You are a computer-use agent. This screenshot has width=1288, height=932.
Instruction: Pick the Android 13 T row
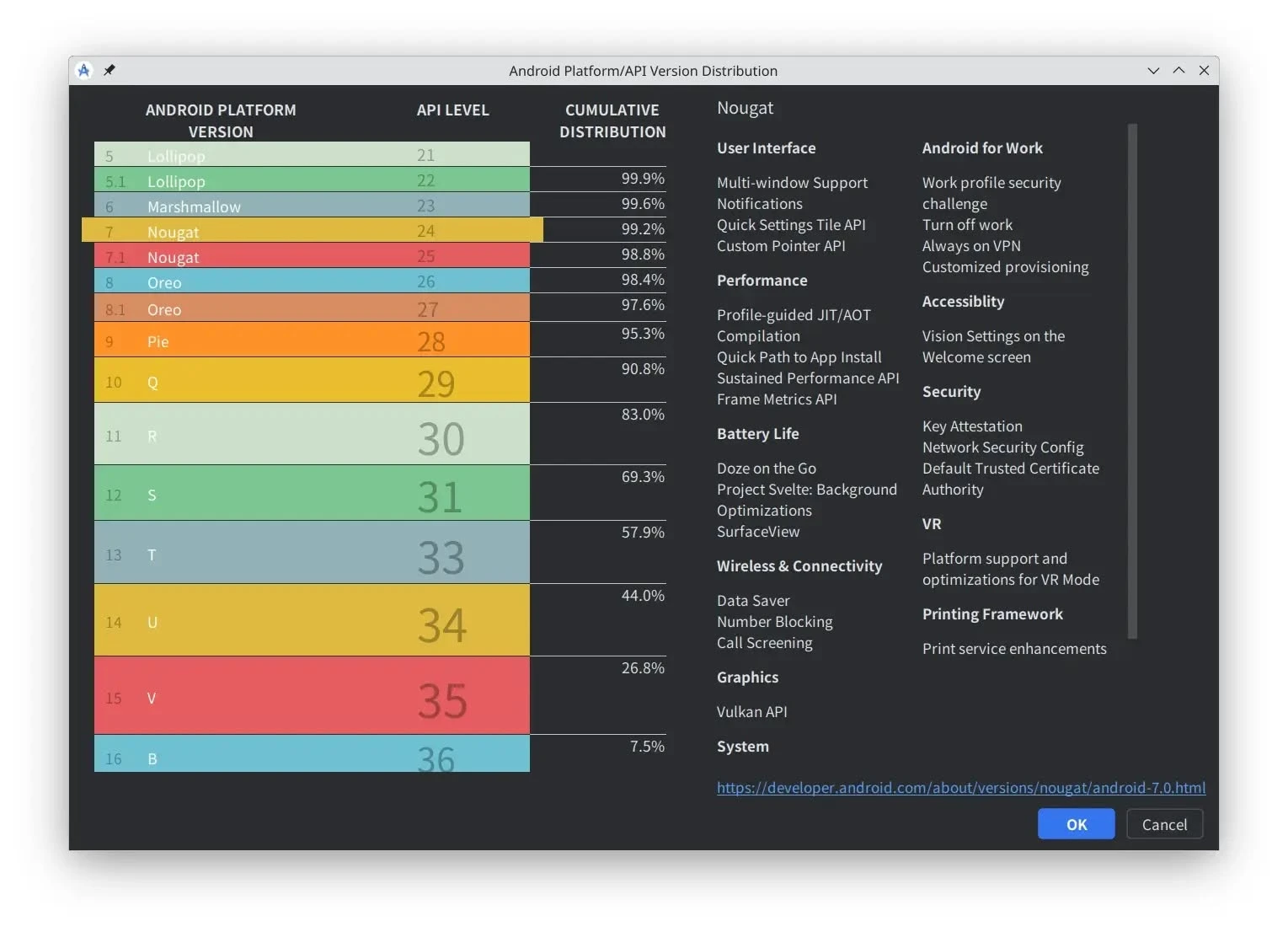point(312,554)
